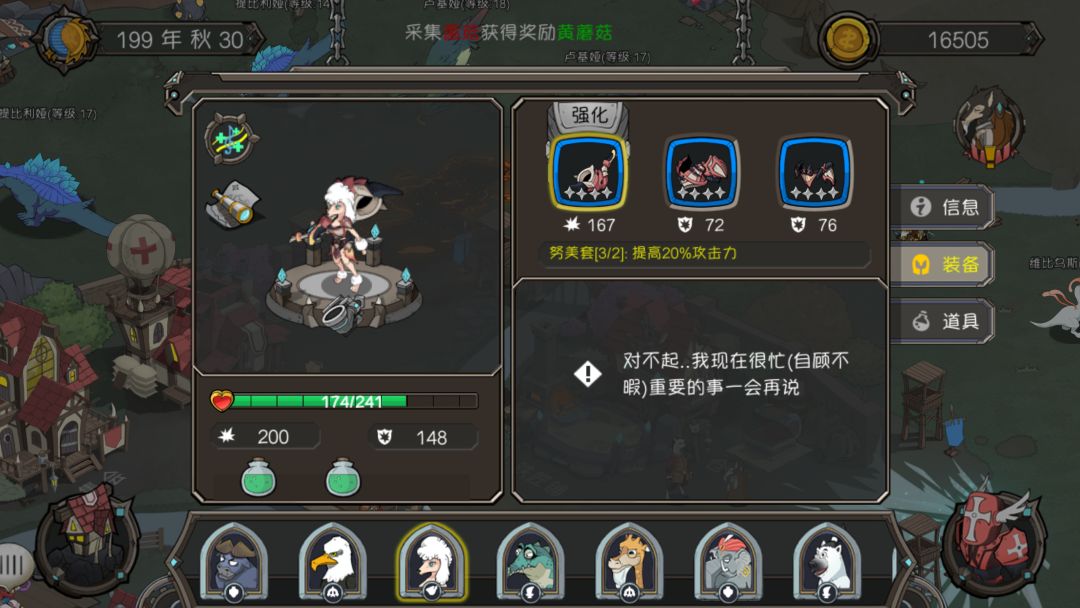The width and height of the screenshot is (1080, 608).
Task: Open the skill icon with crossed arrows
Action: (231, 139)
